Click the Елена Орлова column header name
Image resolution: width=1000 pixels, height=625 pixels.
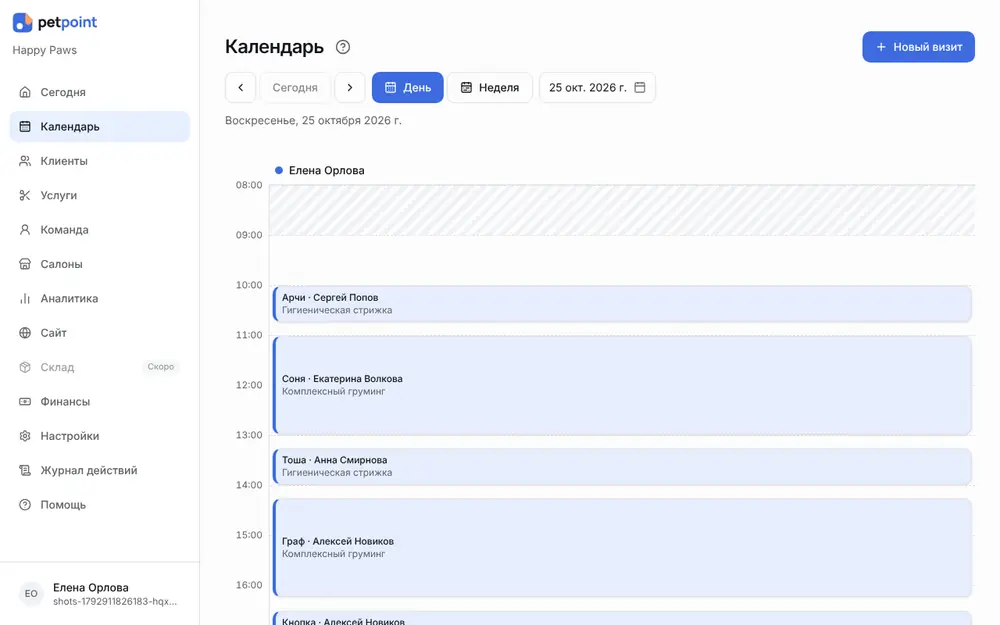[327, 170]
